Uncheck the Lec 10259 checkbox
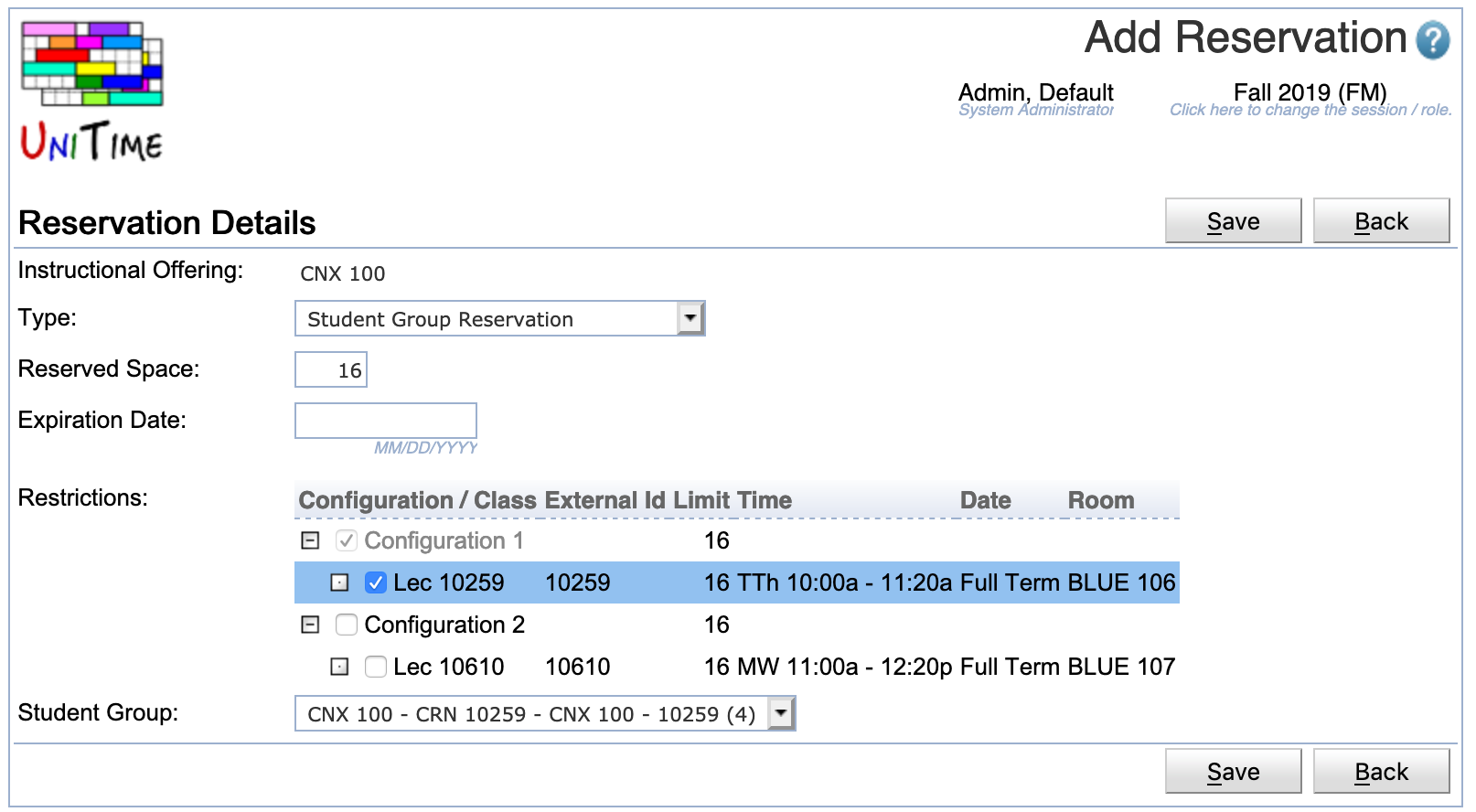 (x=375, y=582)
